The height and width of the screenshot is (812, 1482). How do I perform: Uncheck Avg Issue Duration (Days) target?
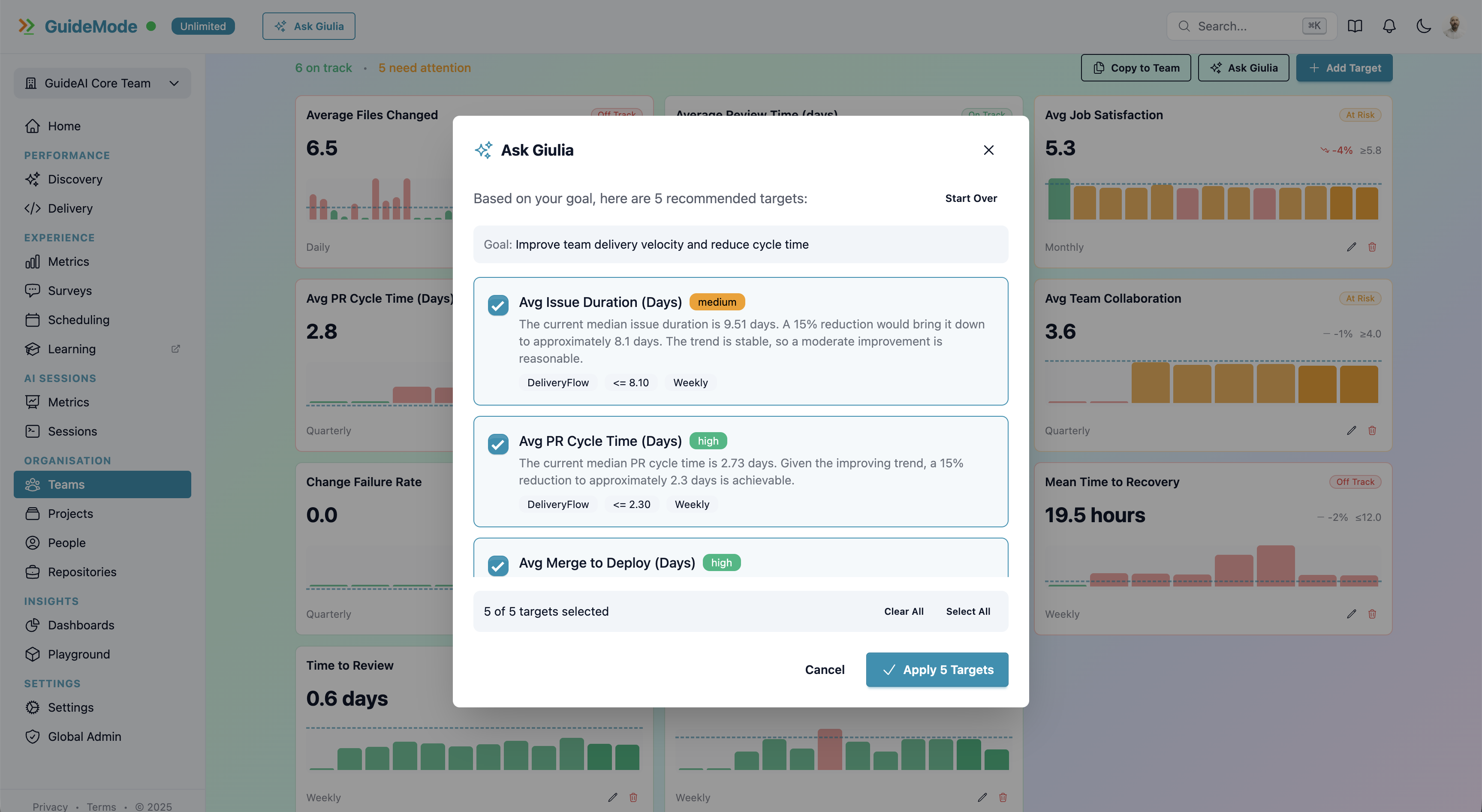pyautogui.click(x=497, y=305)
